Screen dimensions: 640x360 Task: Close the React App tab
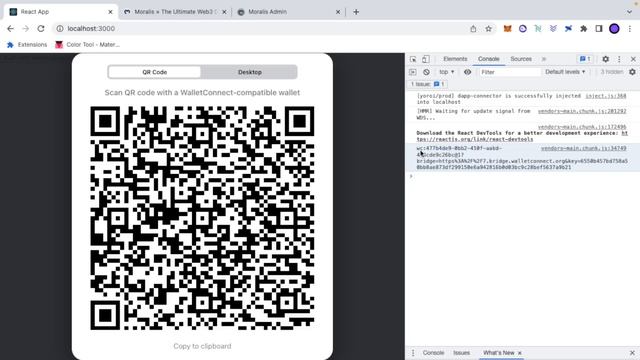click(110, 12)
